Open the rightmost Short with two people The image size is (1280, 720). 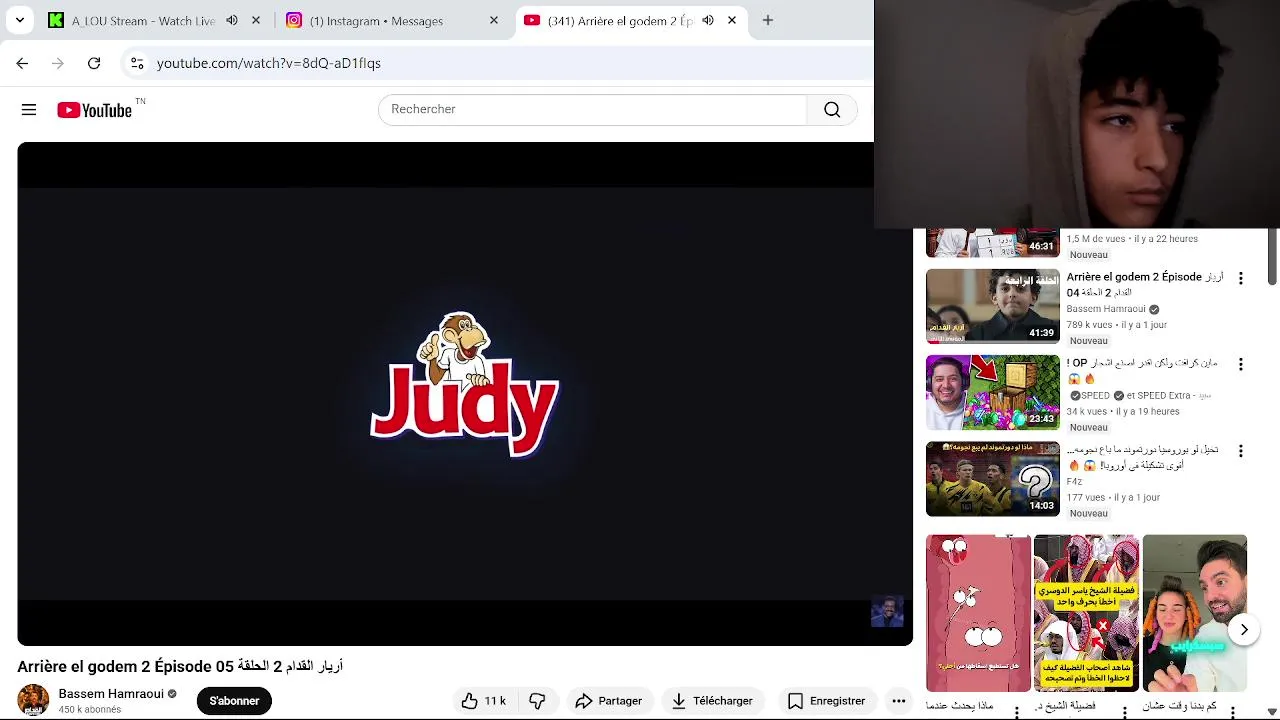[x=1195, y=613]
